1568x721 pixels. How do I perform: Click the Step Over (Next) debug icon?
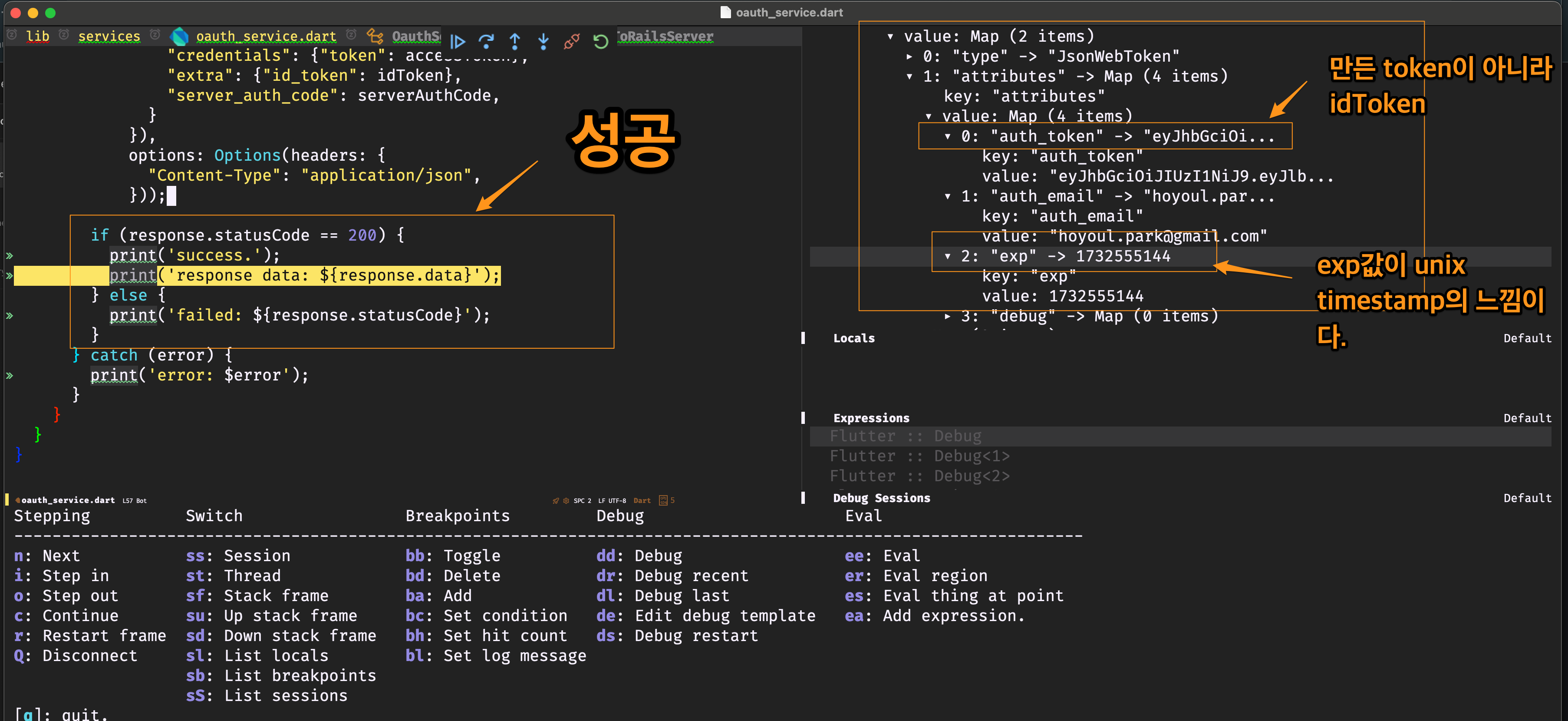click(x=486, y=41)
